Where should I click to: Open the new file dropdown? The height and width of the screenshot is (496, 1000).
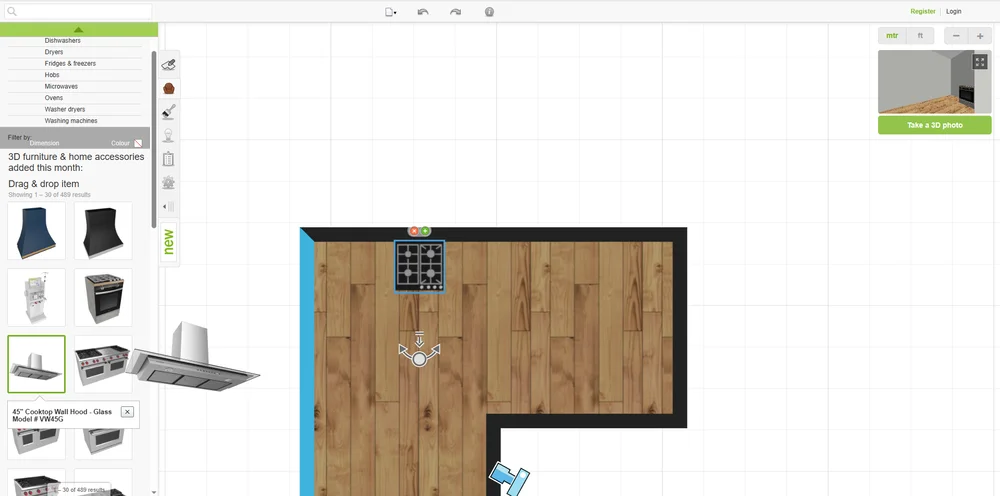pyautogui.click(x=391, y=12)
